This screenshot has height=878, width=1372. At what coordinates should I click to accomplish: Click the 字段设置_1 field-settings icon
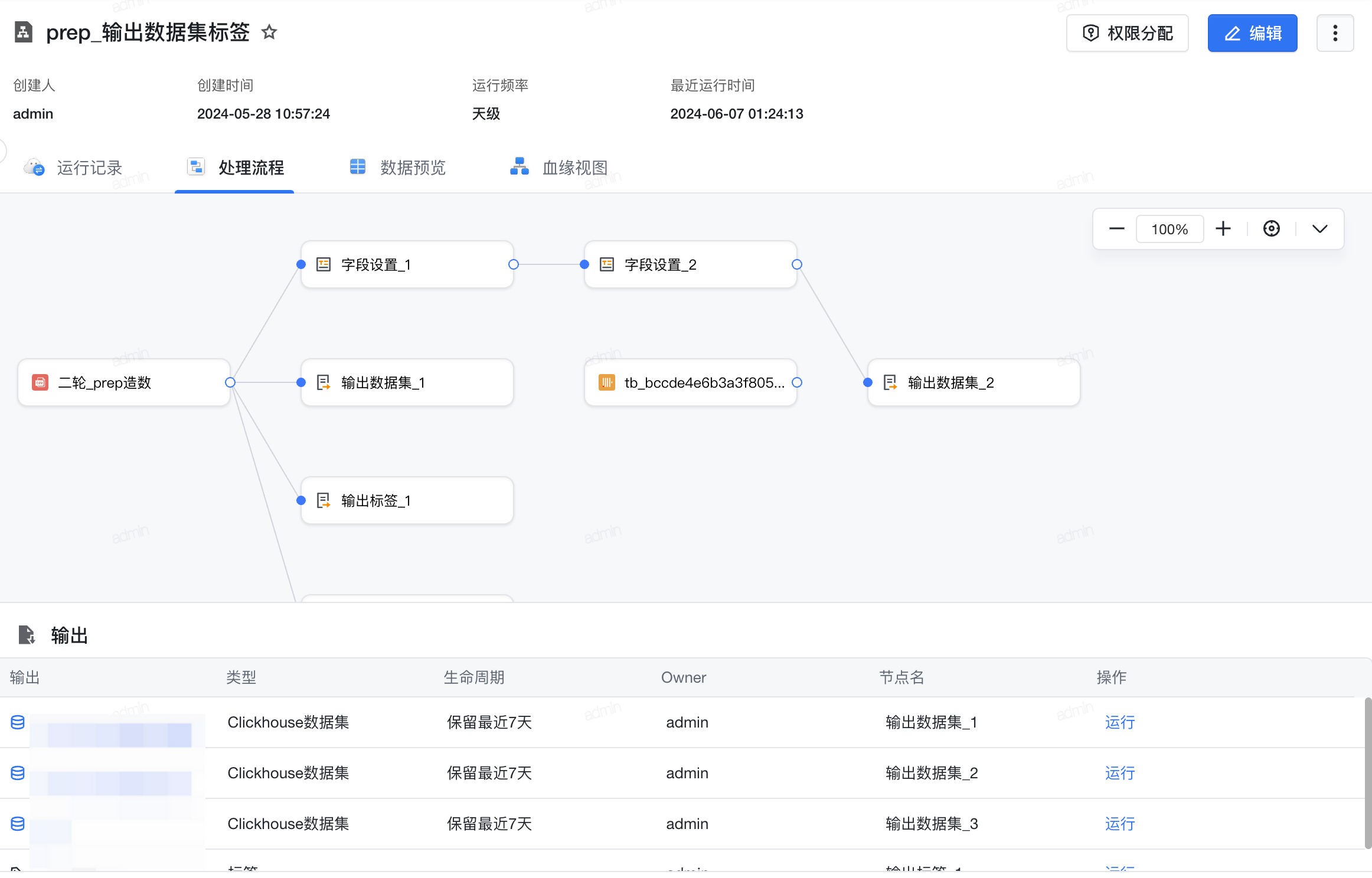coord(324,264)
